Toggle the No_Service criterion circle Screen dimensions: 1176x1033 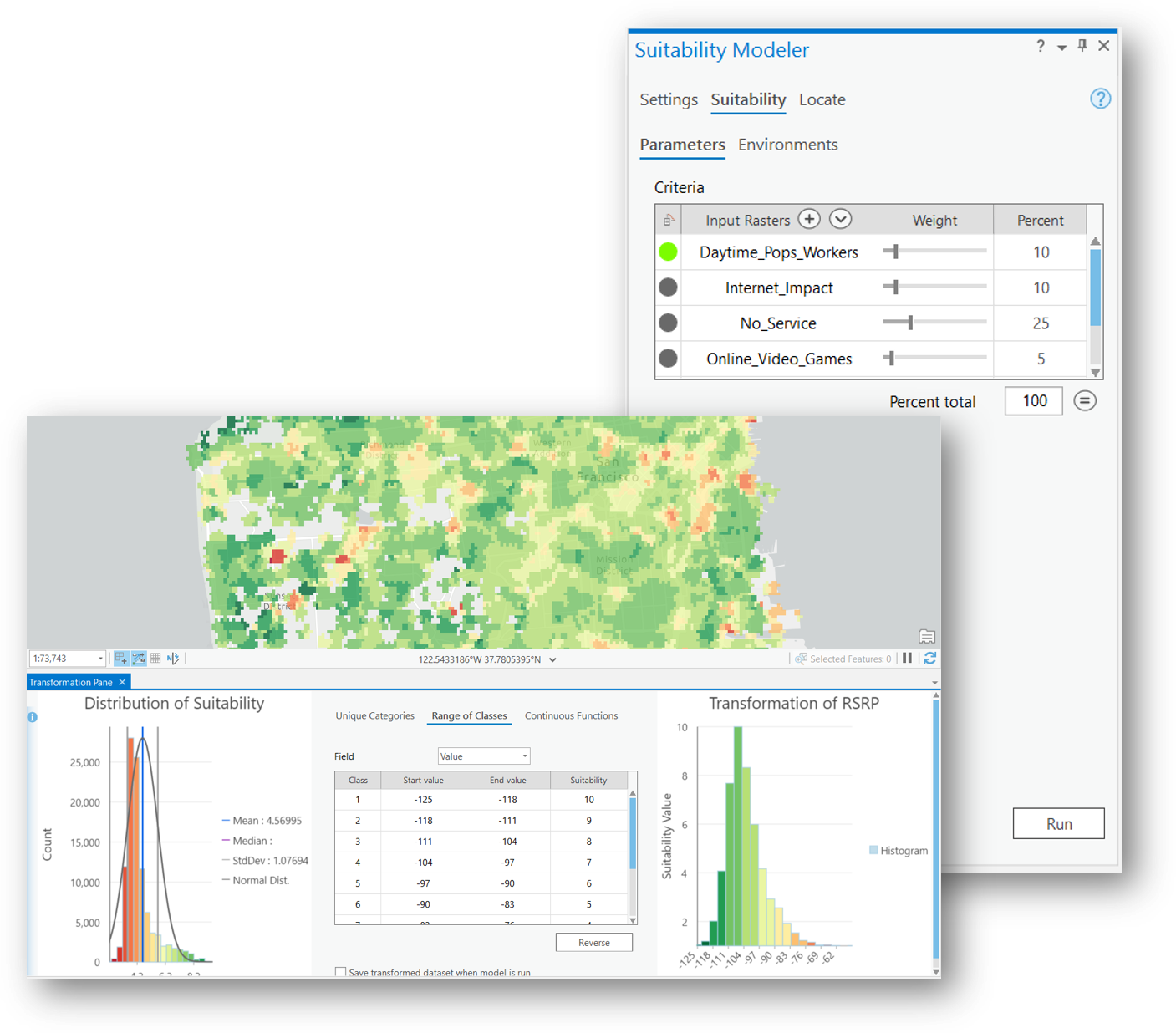[668, 323]
